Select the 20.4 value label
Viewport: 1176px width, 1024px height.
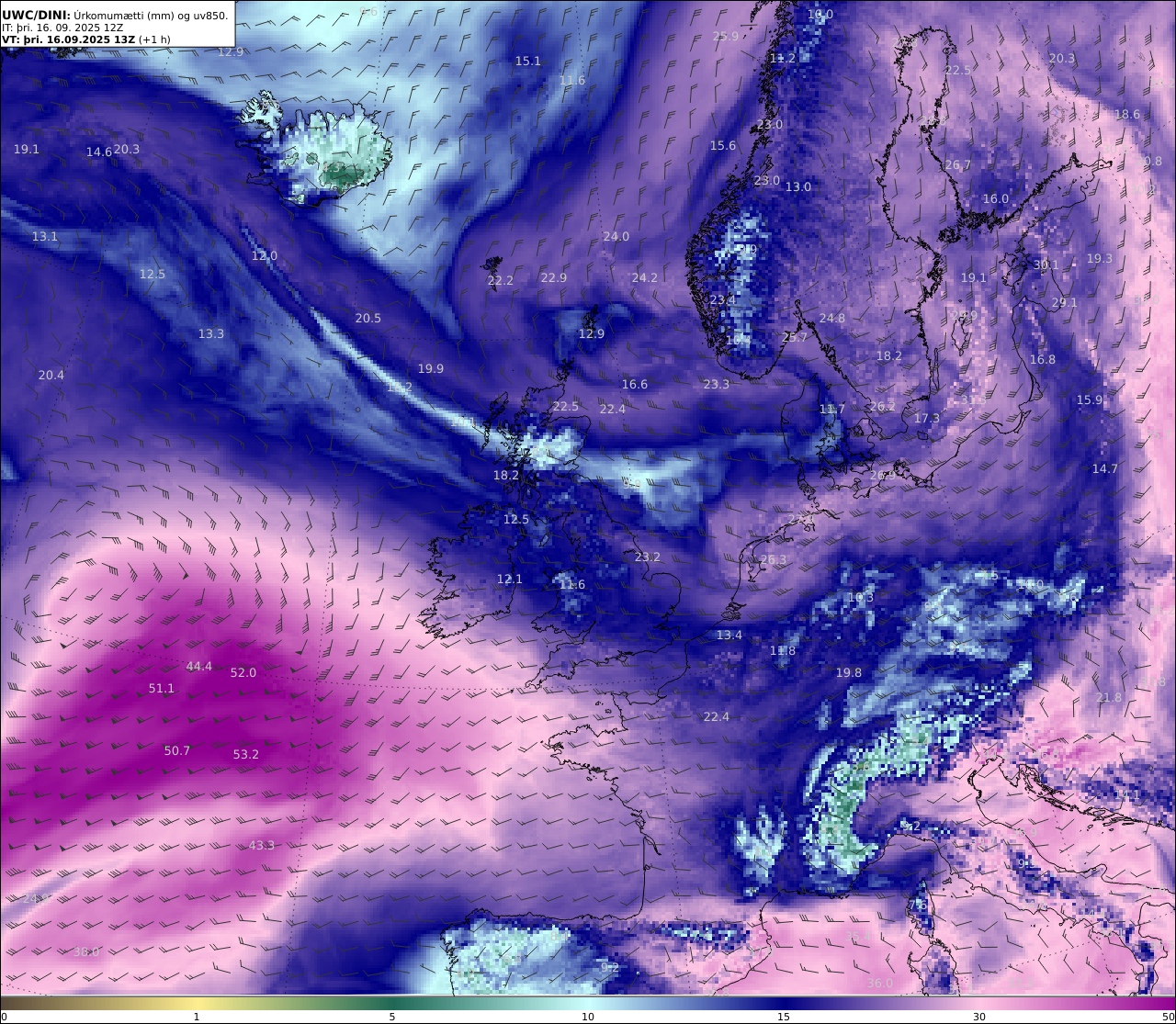[x=51, y=375]
